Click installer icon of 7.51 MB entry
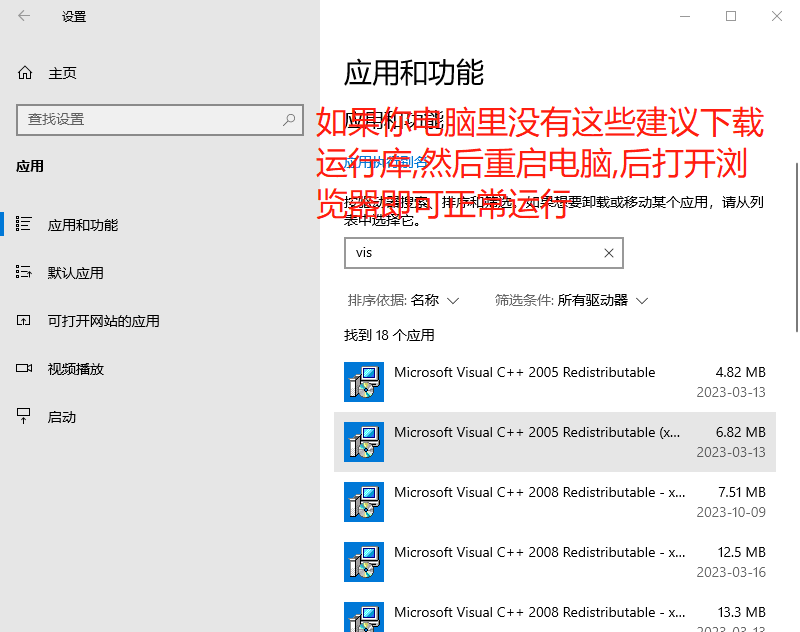 point(364,502)
